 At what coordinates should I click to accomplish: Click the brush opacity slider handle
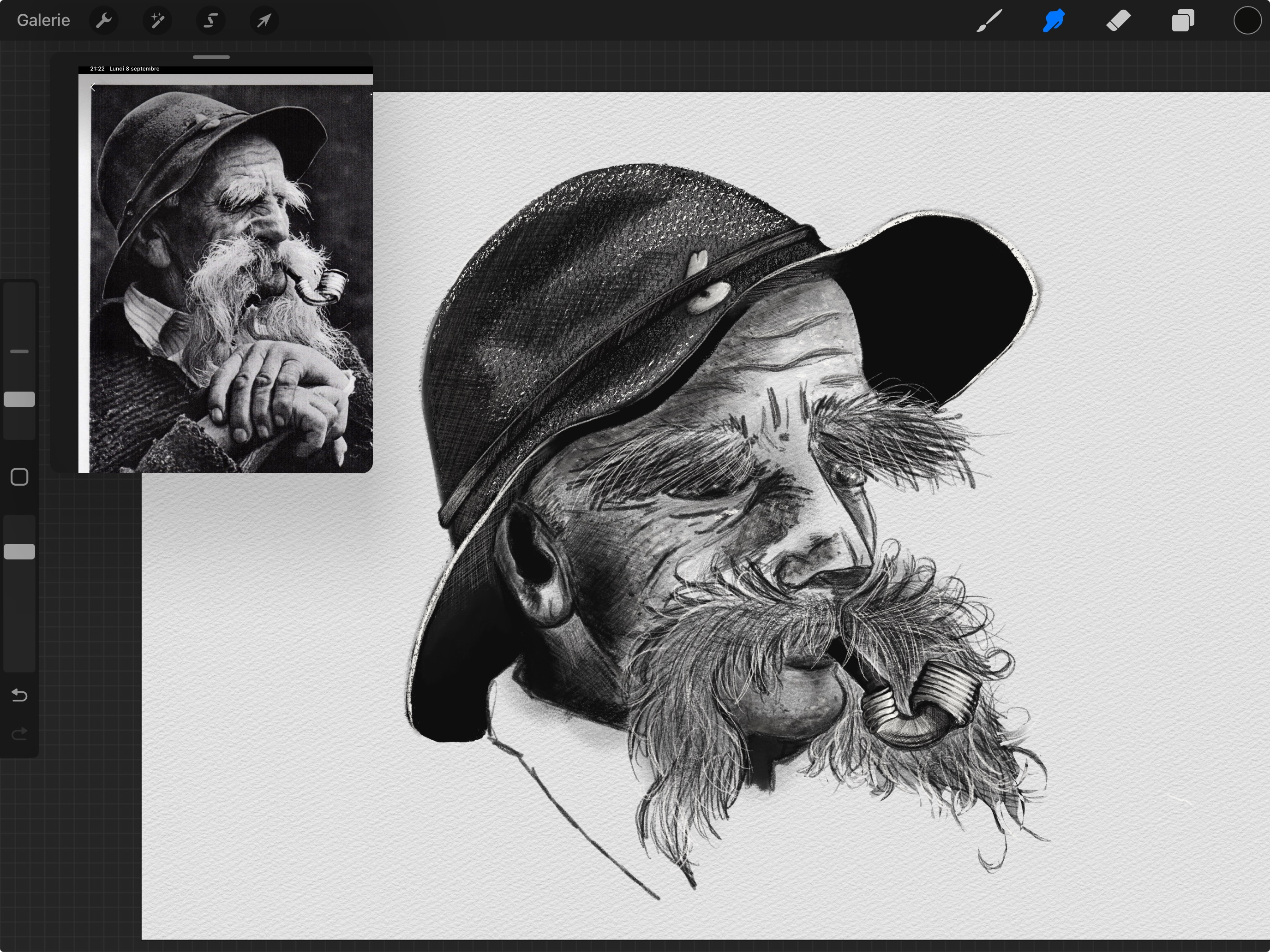[19, 552]
